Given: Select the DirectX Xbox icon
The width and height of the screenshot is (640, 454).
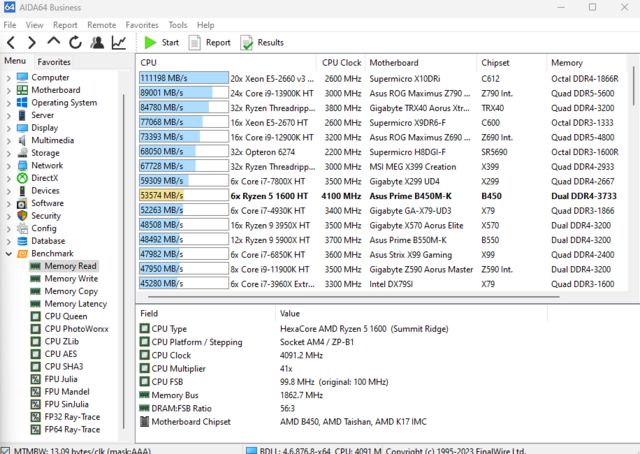Looking at the screenshot, I should click(22, 178).
